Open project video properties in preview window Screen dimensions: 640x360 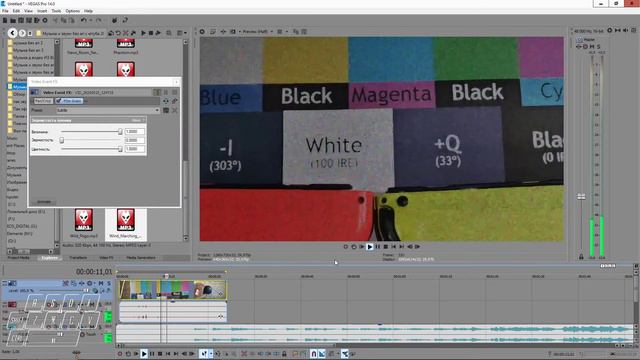[202, 31]
